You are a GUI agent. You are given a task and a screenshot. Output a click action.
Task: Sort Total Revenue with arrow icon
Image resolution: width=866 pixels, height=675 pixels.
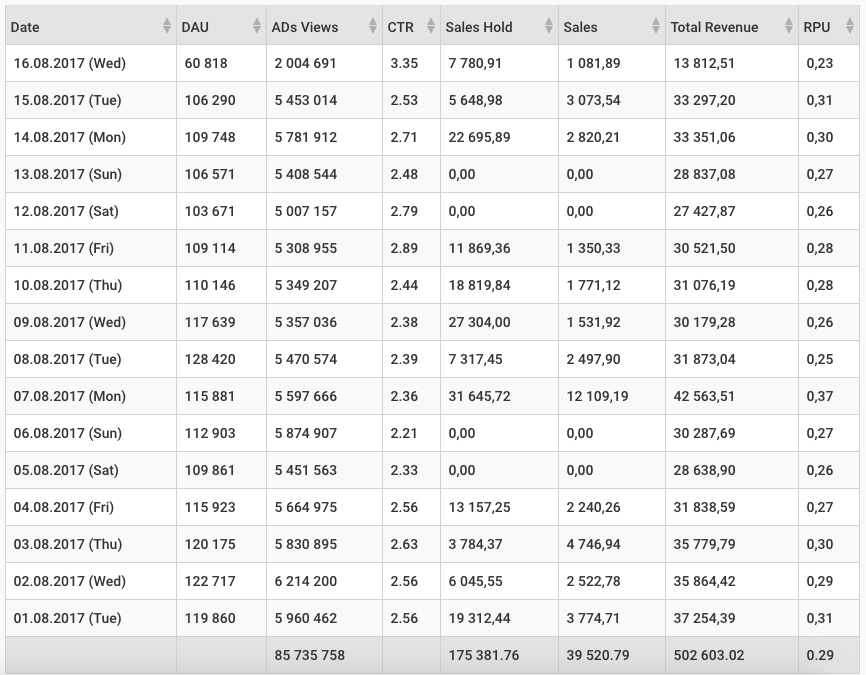(x=789, y=27)
